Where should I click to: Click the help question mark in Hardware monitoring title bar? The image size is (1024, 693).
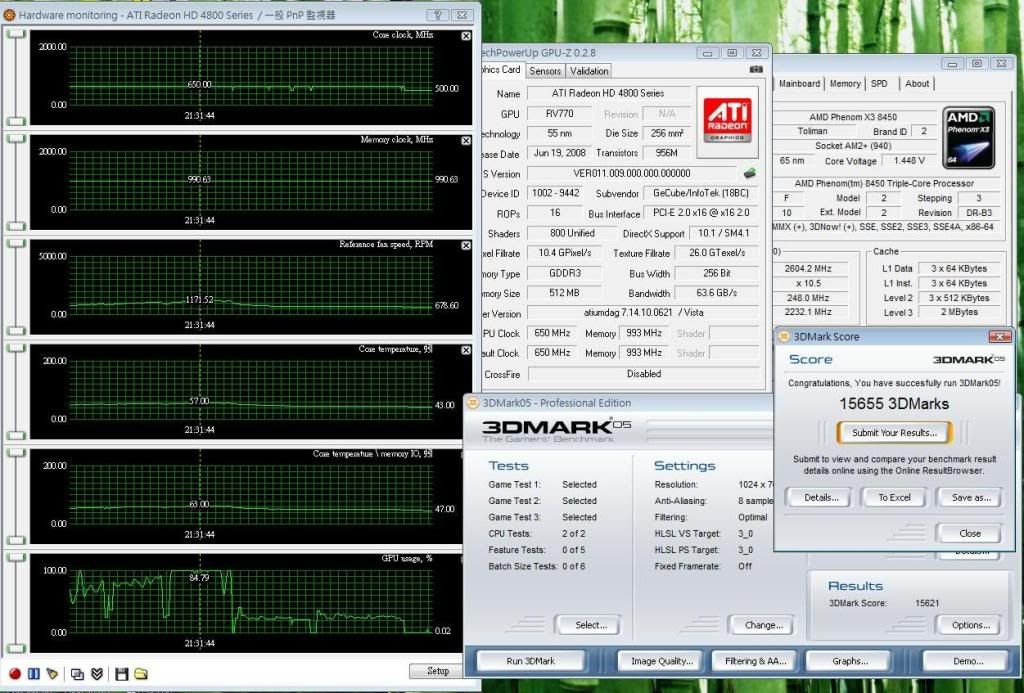(438, 15)
